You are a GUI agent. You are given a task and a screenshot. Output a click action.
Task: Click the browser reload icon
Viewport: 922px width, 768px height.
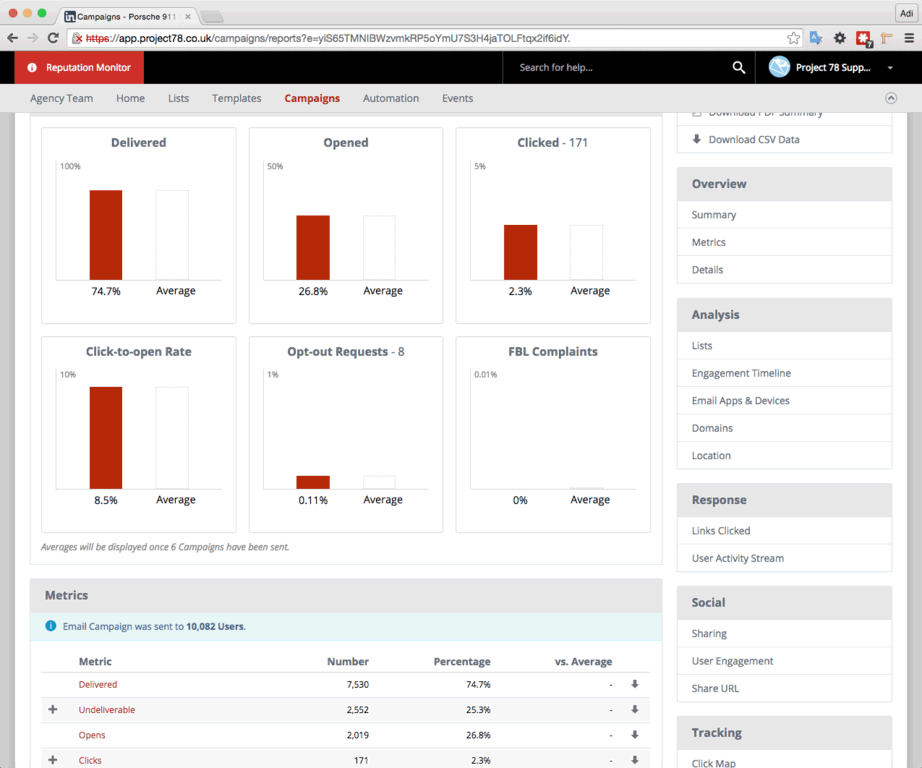53,38
